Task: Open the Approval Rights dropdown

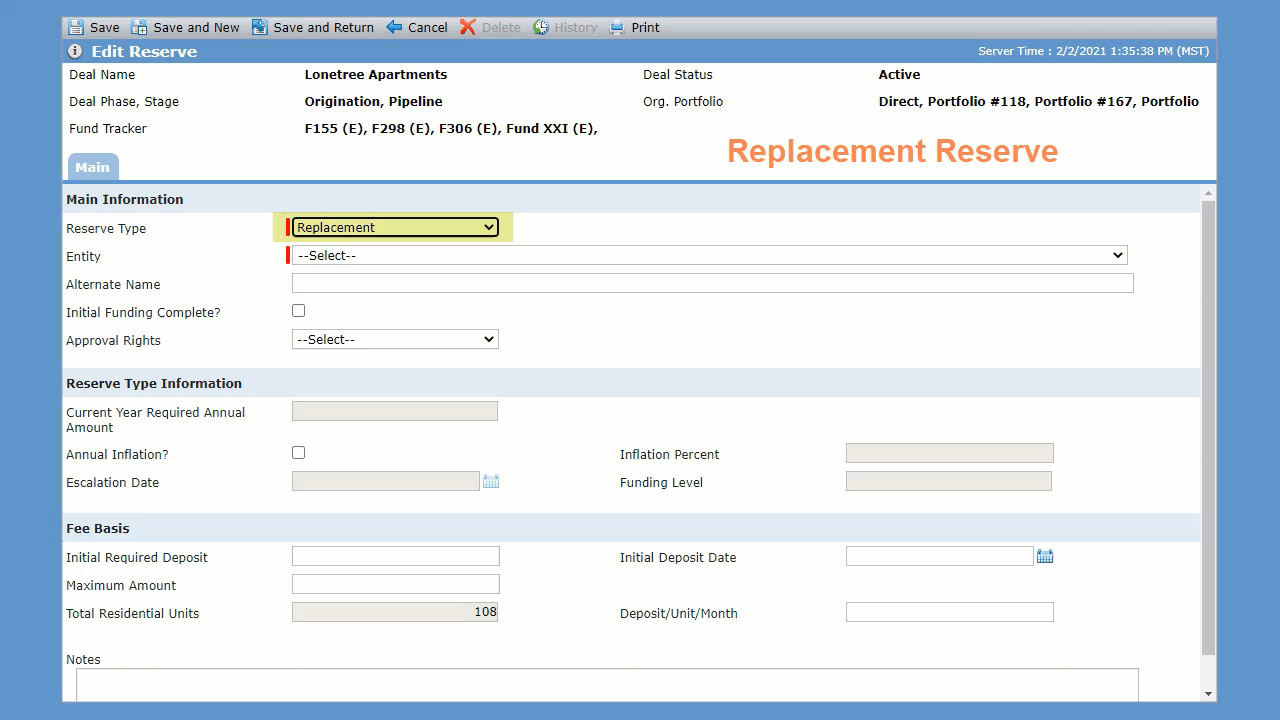Action: [x=395, y=339]
